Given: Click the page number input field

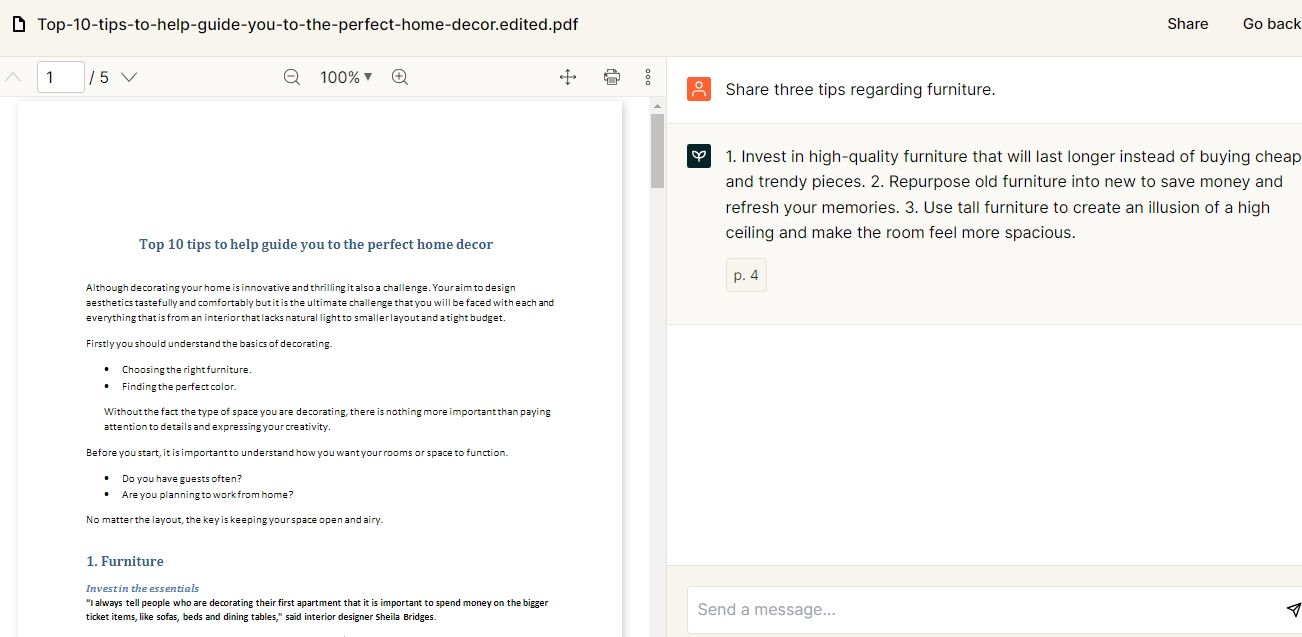Looking at the screenshot, I should point(60,77).
